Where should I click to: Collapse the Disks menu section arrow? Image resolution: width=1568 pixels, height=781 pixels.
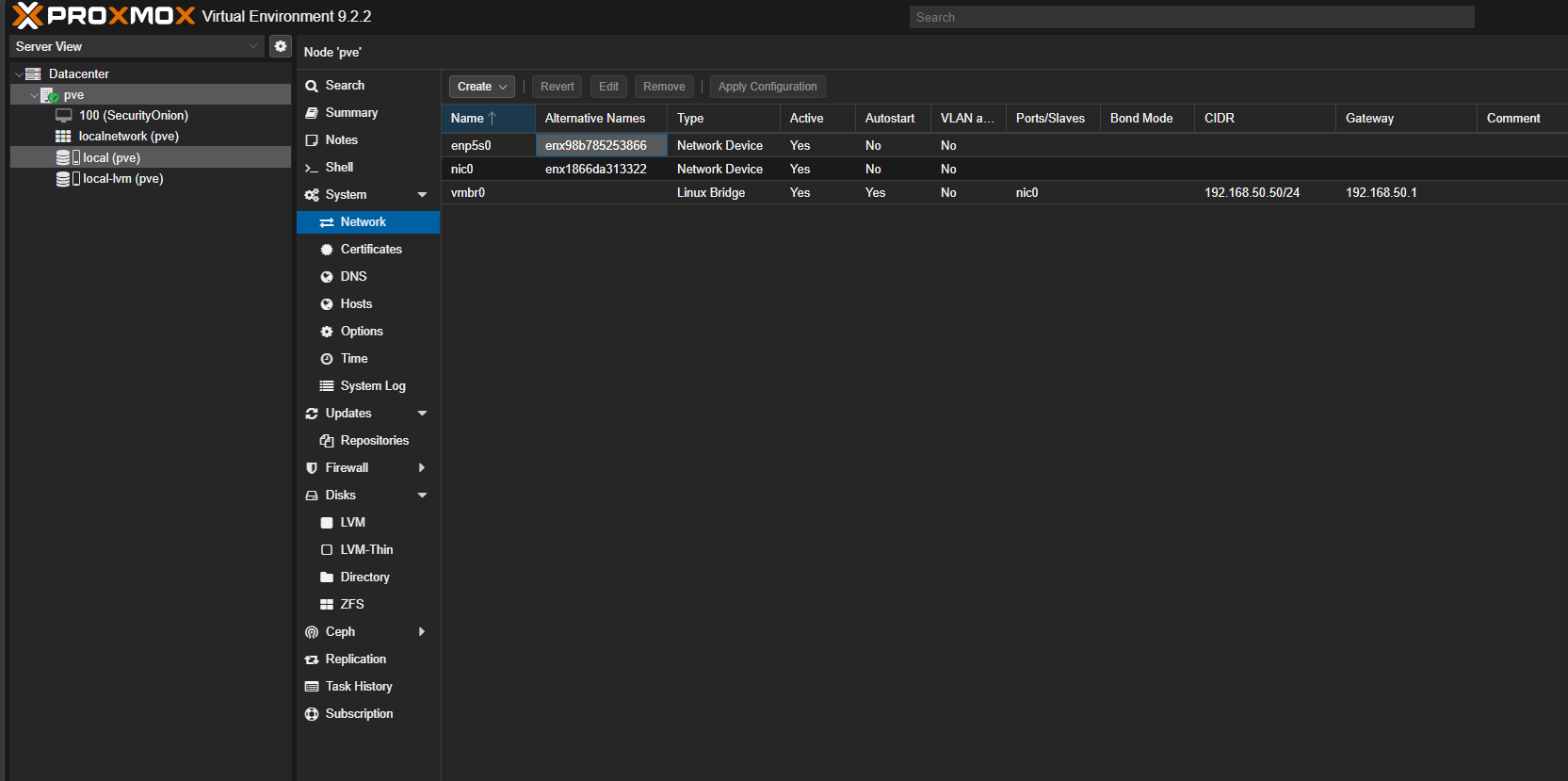click(x=422, y=496)
